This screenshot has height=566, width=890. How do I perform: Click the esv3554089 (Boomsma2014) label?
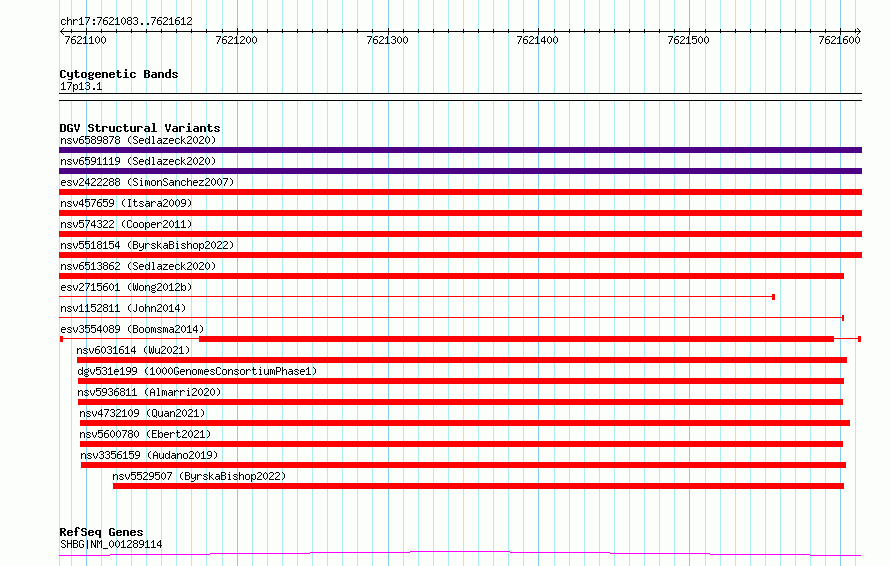[132, 329]
